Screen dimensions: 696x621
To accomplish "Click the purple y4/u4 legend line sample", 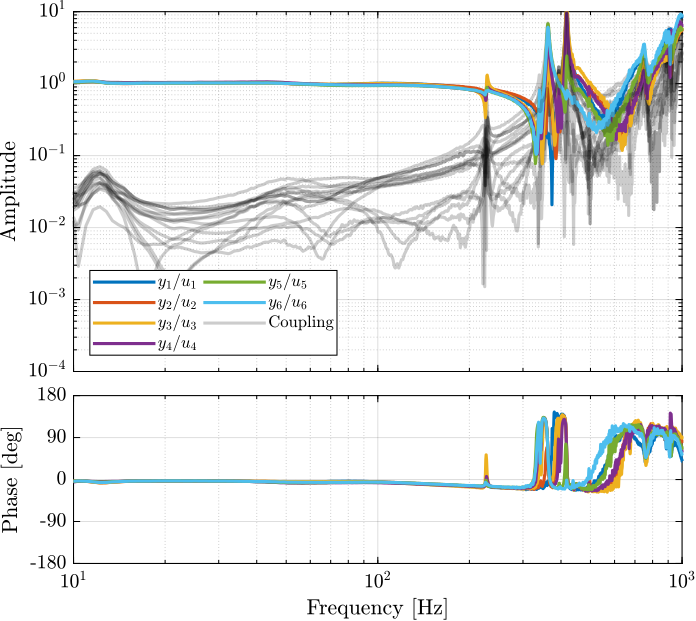I will pyautogui.click(x=124, y=343).
